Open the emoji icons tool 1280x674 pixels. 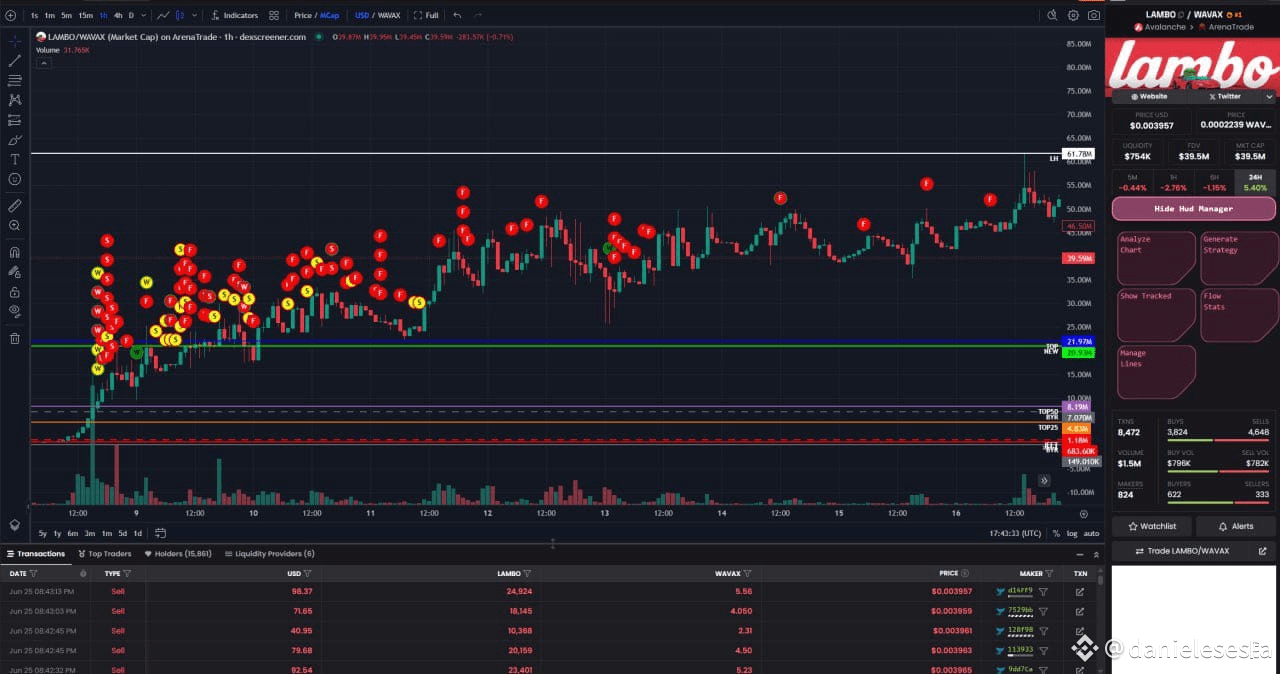tap(14, 179)
